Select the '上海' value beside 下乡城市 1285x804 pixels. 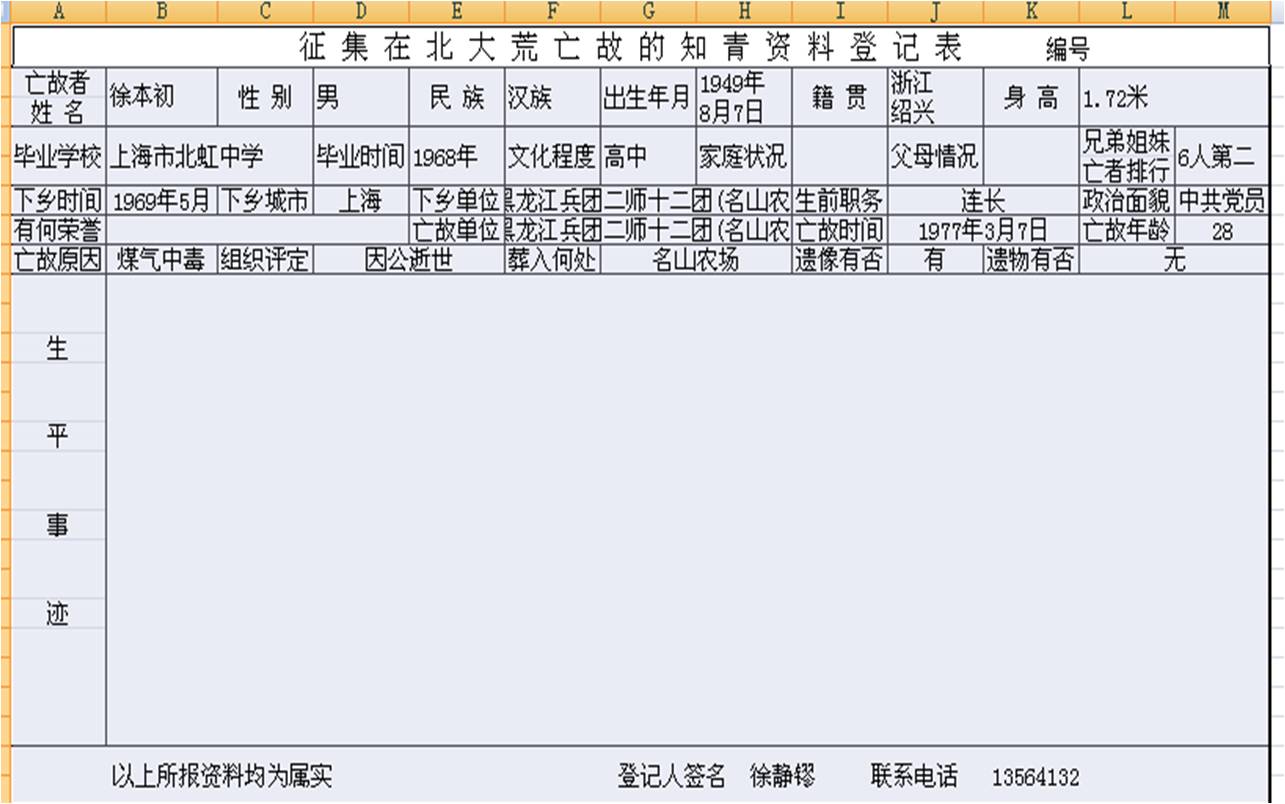tap(361, 200)
